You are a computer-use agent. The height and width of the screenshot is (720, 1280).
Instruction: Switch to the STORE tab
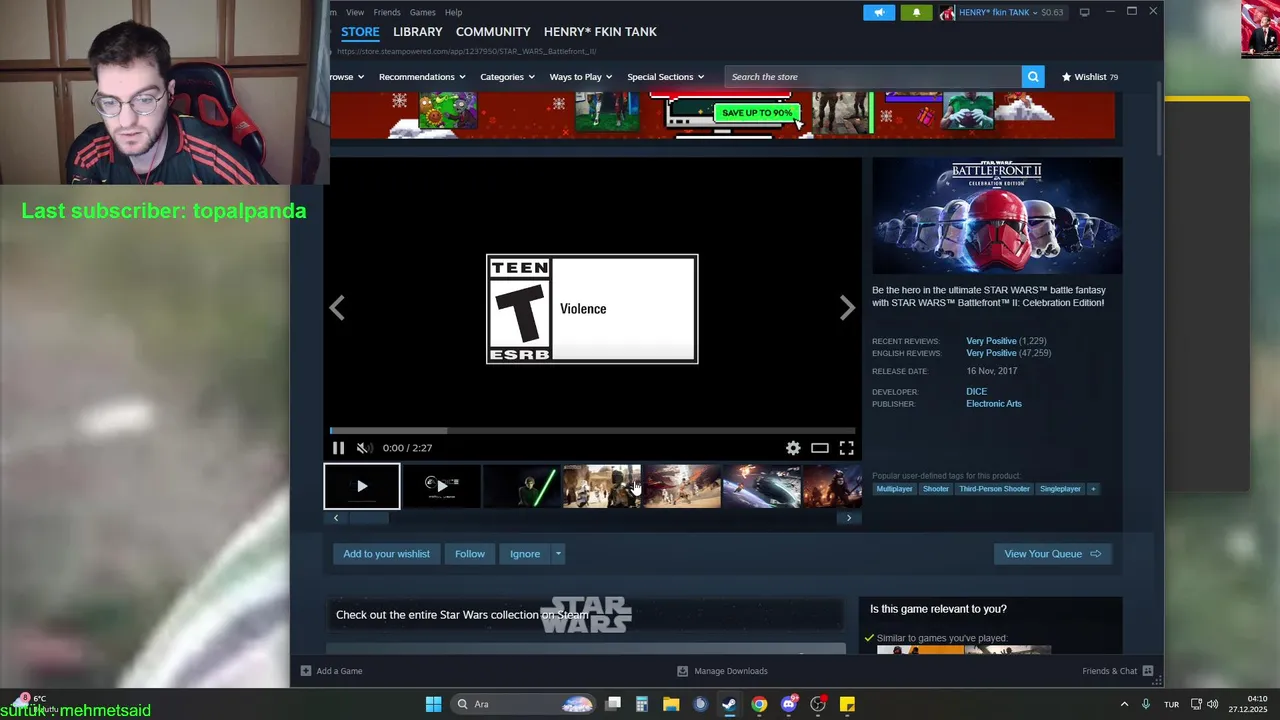(x=360, y=32)
